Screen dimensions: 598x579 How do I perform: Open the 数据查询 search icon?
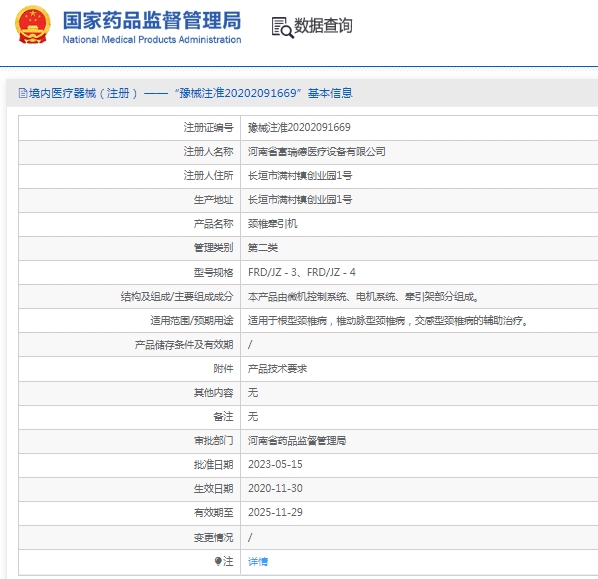[x=283, y=27]
